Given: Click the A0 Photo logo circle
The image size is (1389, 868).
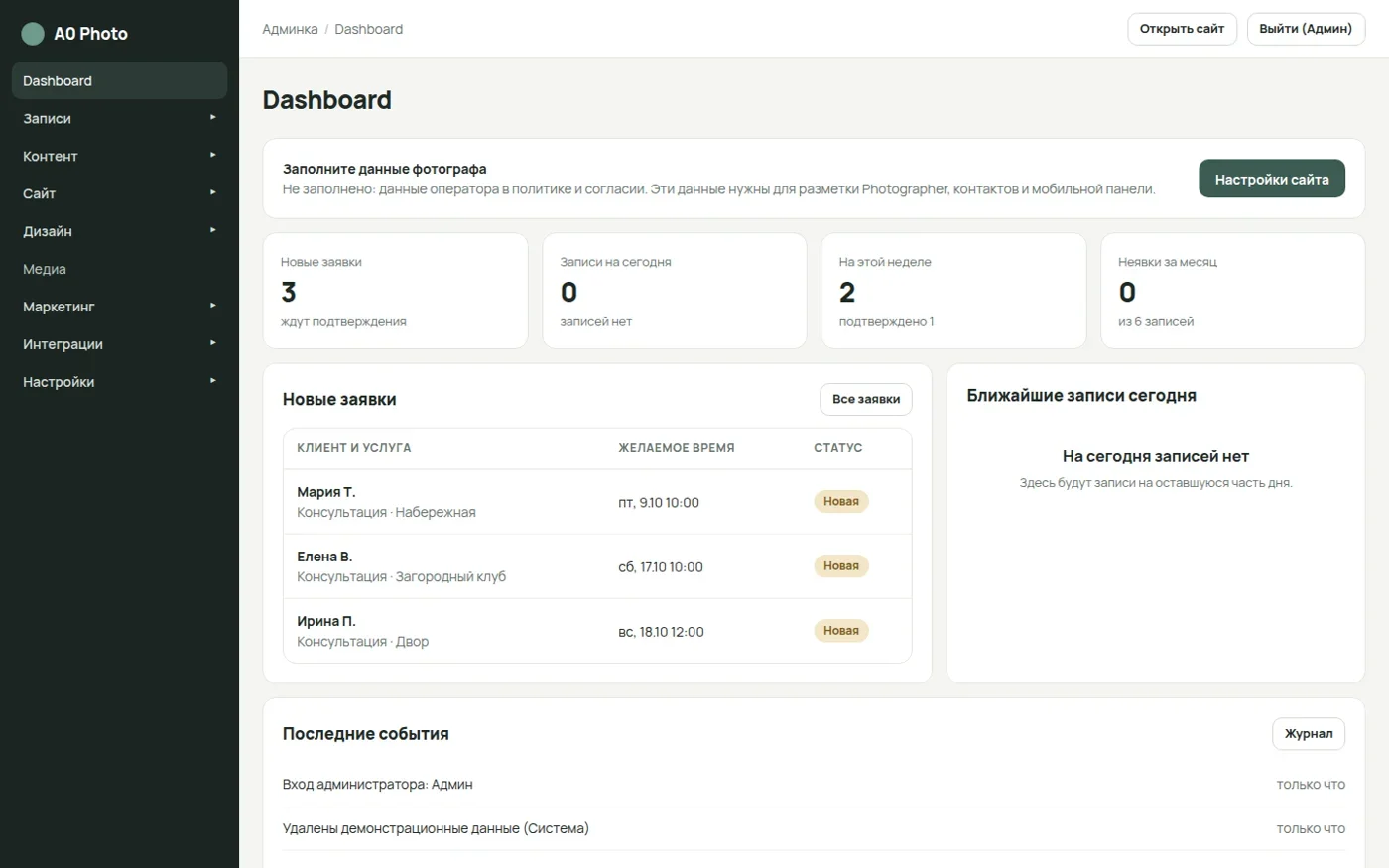Looking at the screenshot, I should pos(33,34).
